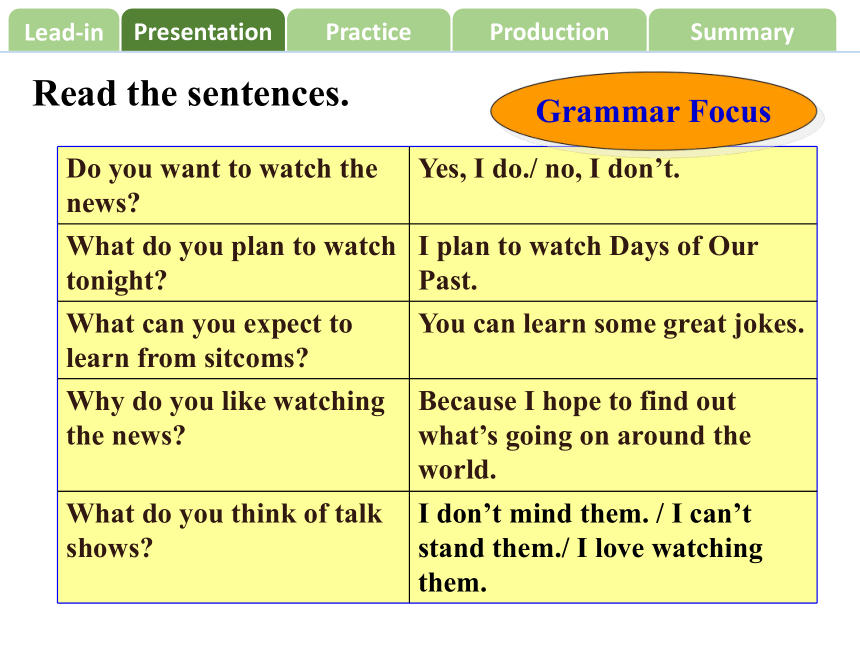Select the 'Read the sentences.' heading

(191, 94)
